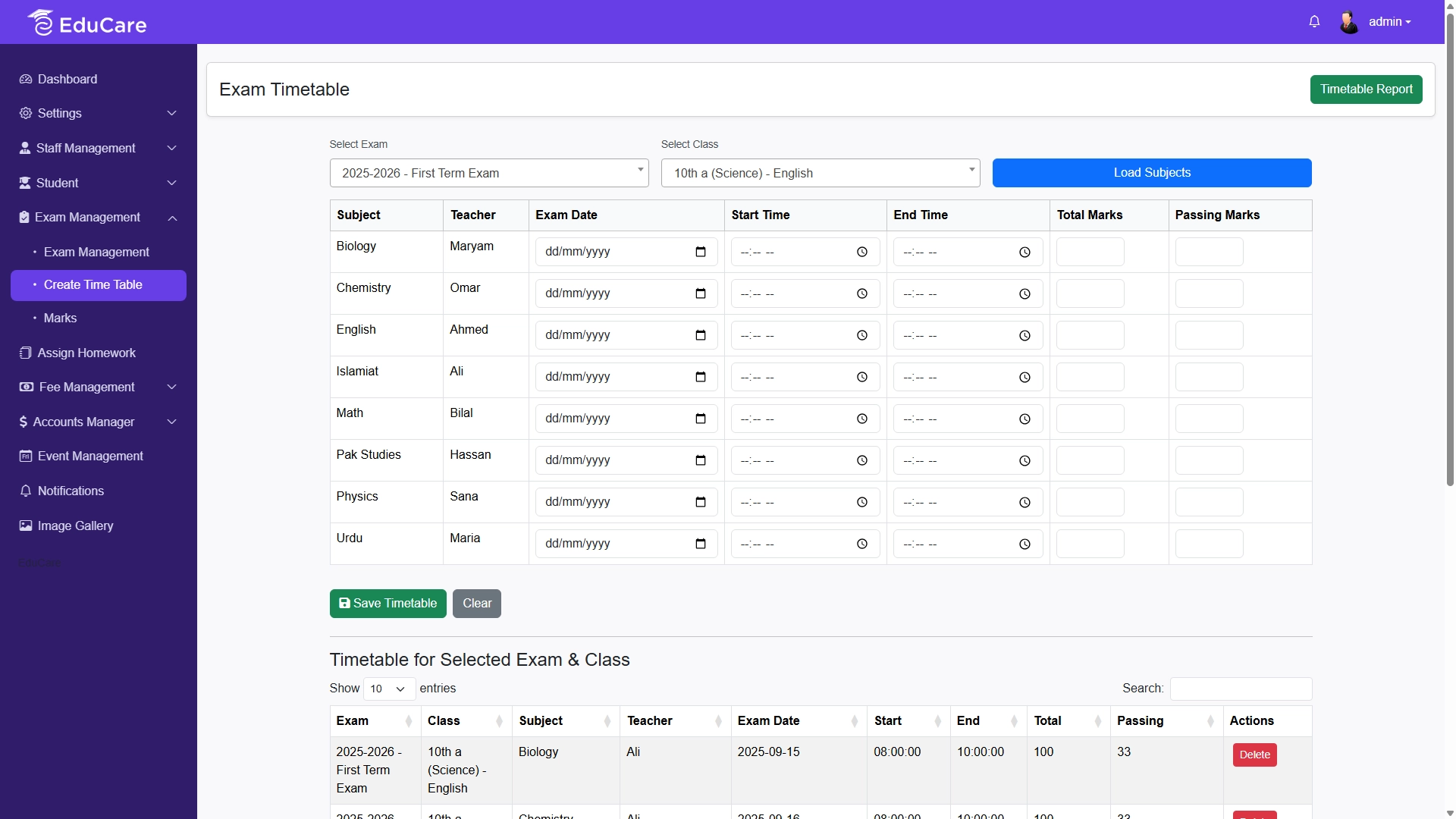The height and width of the screenshot is (819, 1456).
Task: Open clock picker for Math start time
Action: tap(862, 419)
